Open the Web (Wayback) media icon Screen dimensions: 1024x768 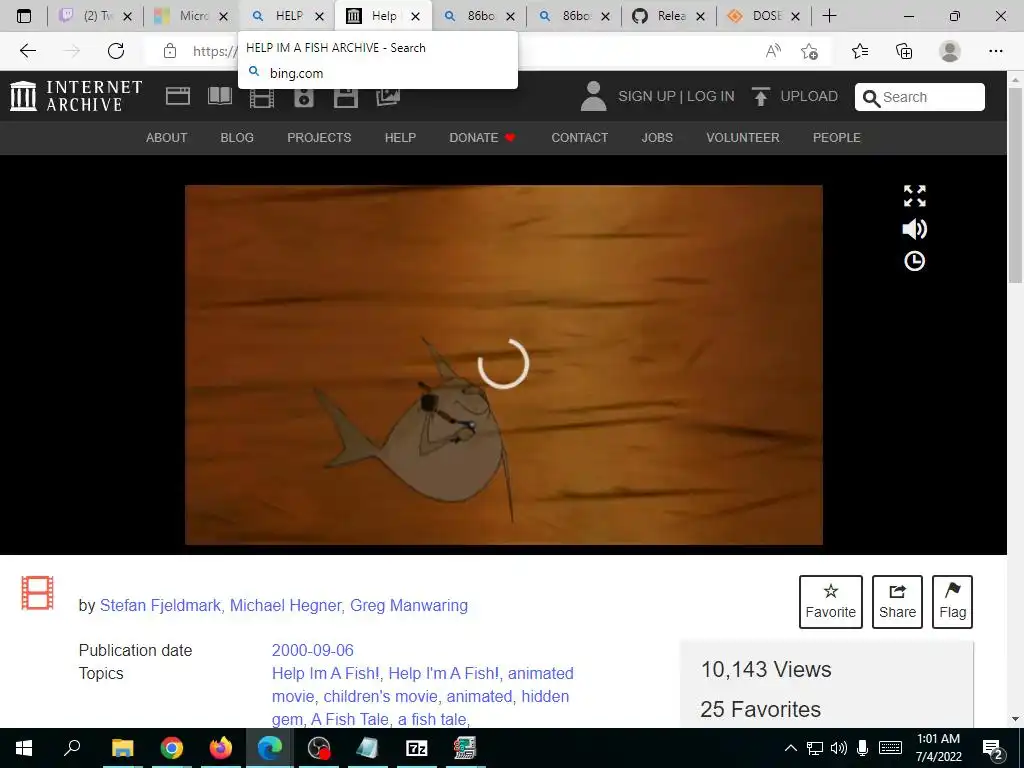(178, 96)
